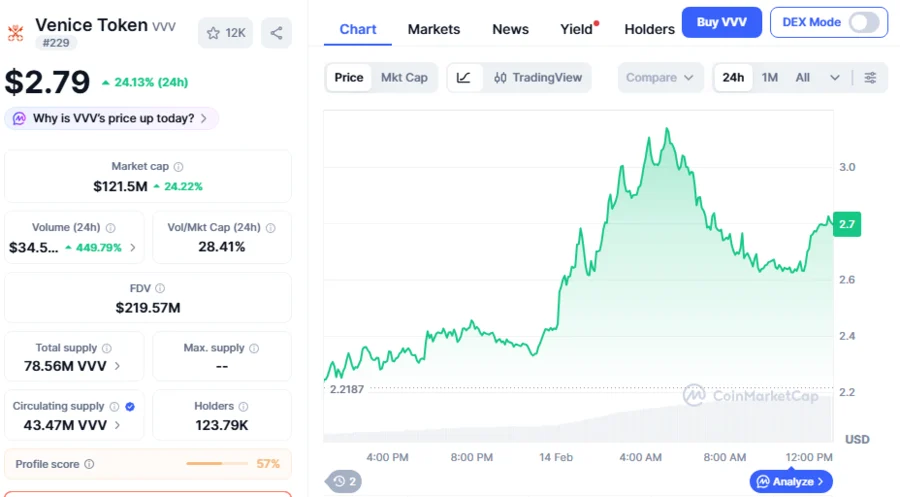
Task: Open the Compare dropdown
Action: tap(660, 78)
